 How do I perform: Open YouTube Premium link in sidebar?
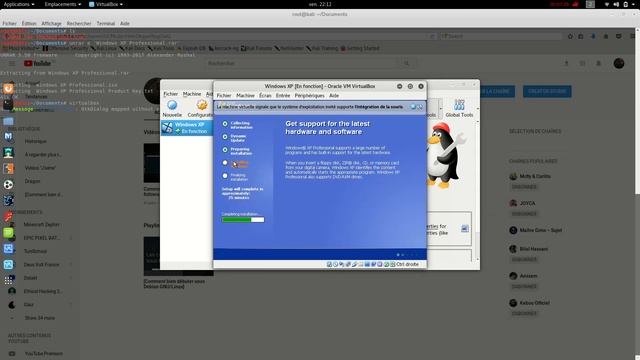(x=43, y=353)
